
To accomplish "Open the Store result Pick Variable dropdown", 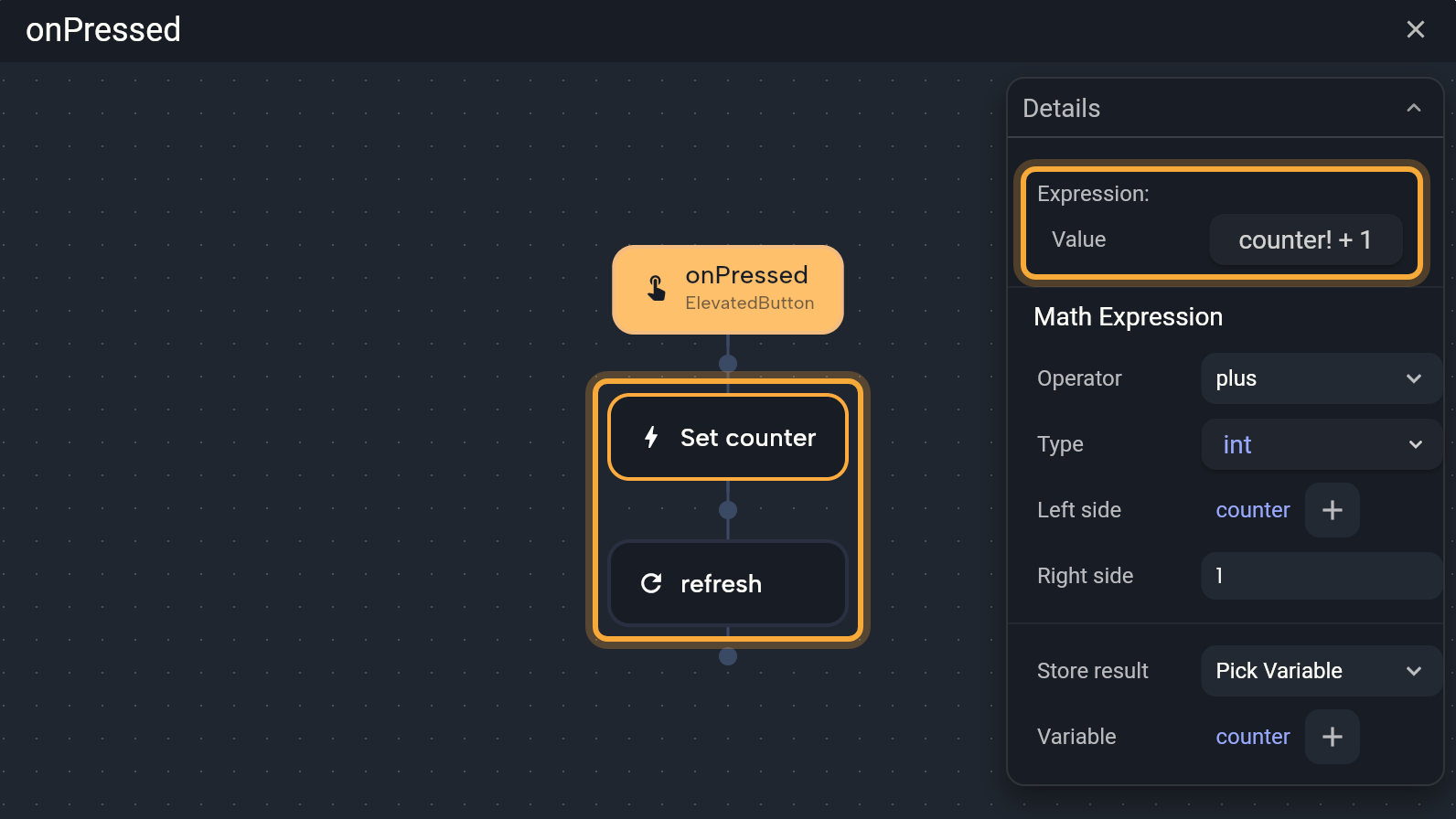I will (1321, 671).
